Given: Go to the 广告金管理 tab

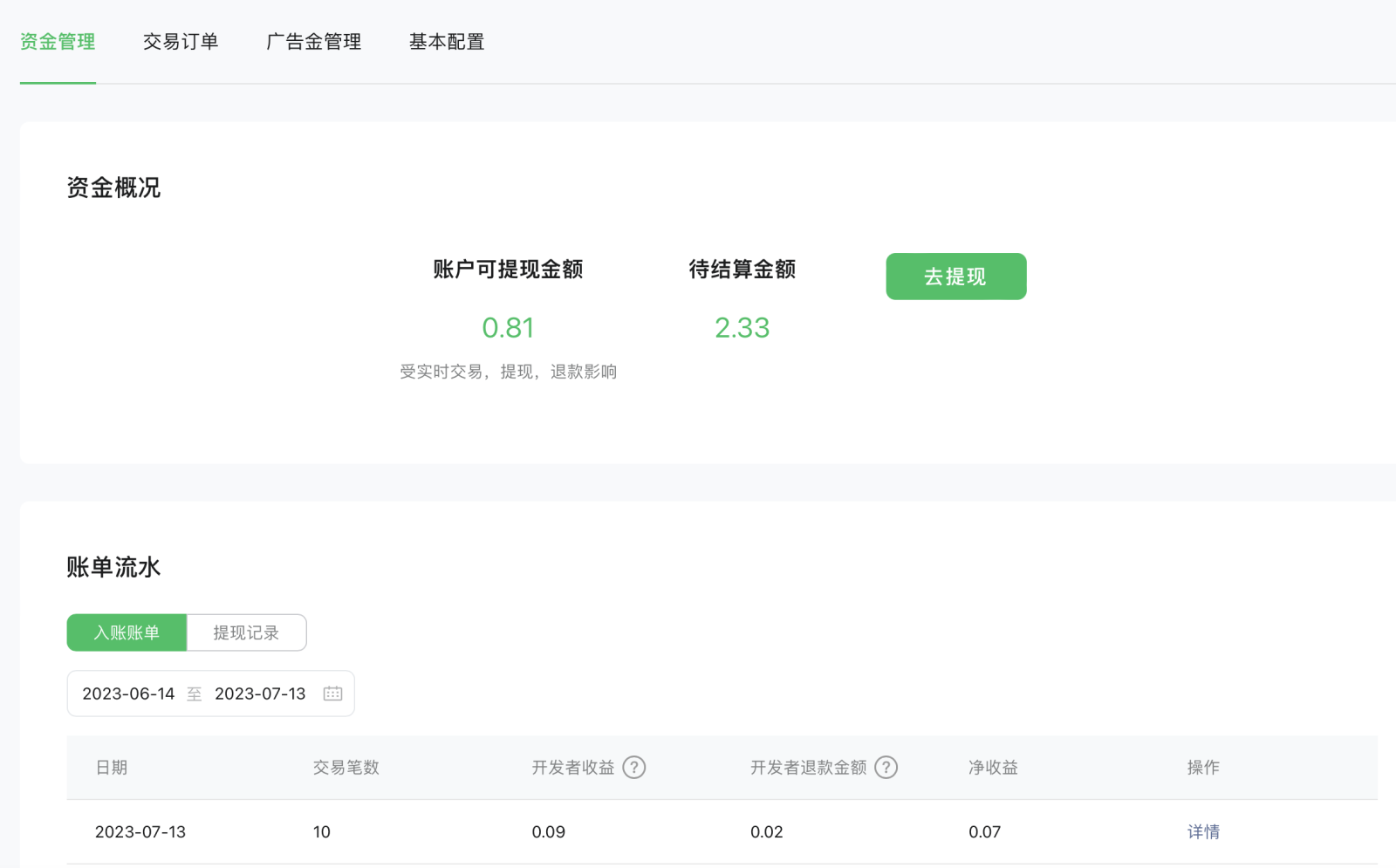Looking at the screenshot, I should click(313, 42).
